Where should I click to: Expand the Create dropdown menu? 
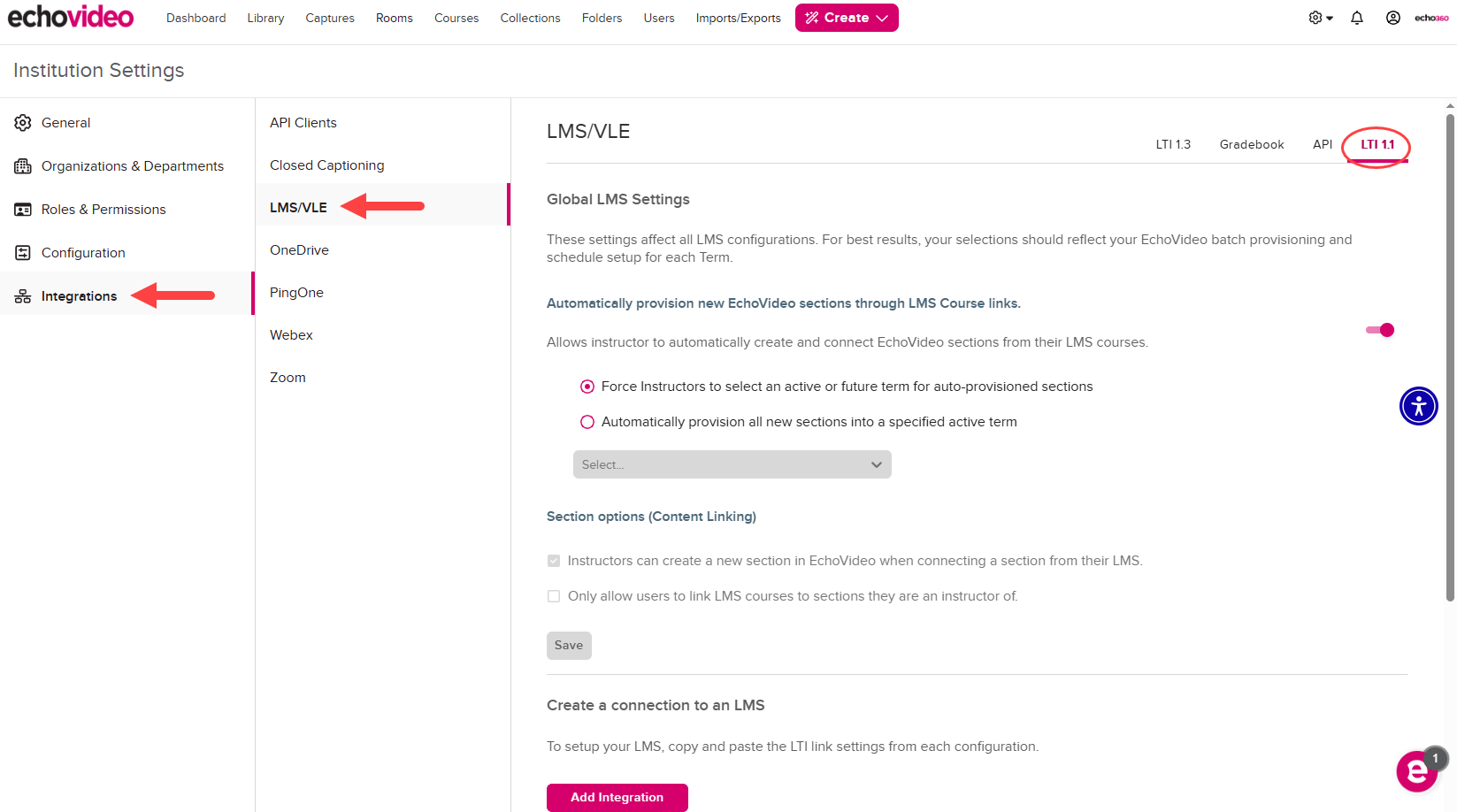(847, 18)
